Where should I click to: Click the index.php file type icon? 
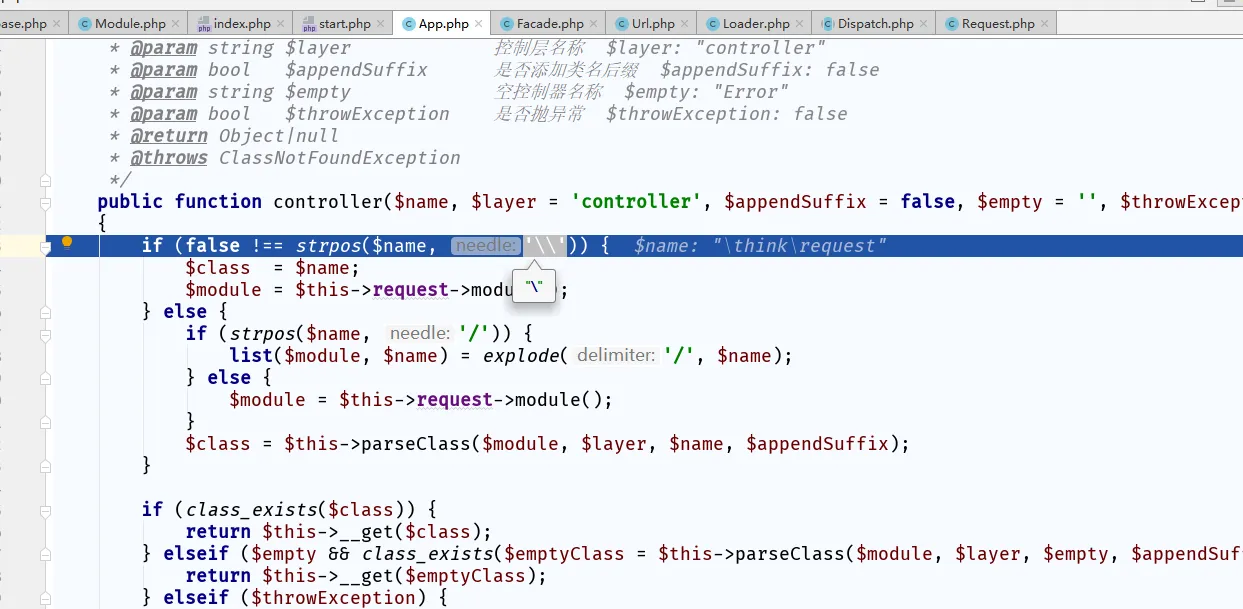[x=204, y=23]
